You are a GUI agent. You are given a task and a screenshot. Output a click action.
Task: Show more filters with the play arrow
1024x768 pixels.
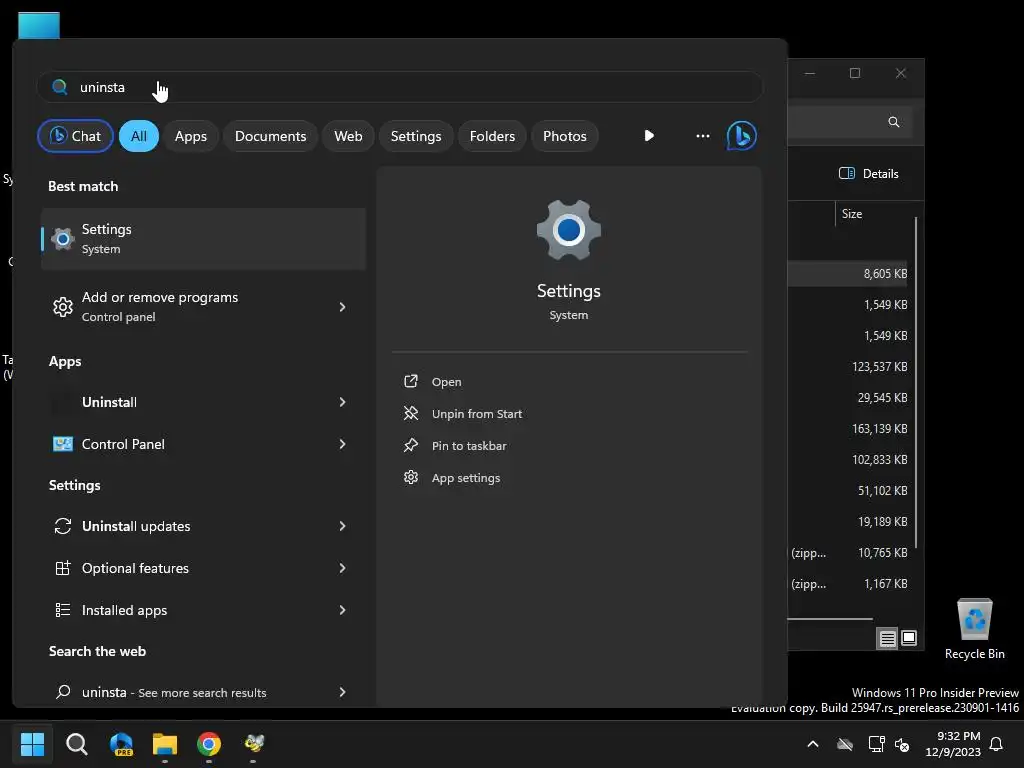[x=648, y=136]
